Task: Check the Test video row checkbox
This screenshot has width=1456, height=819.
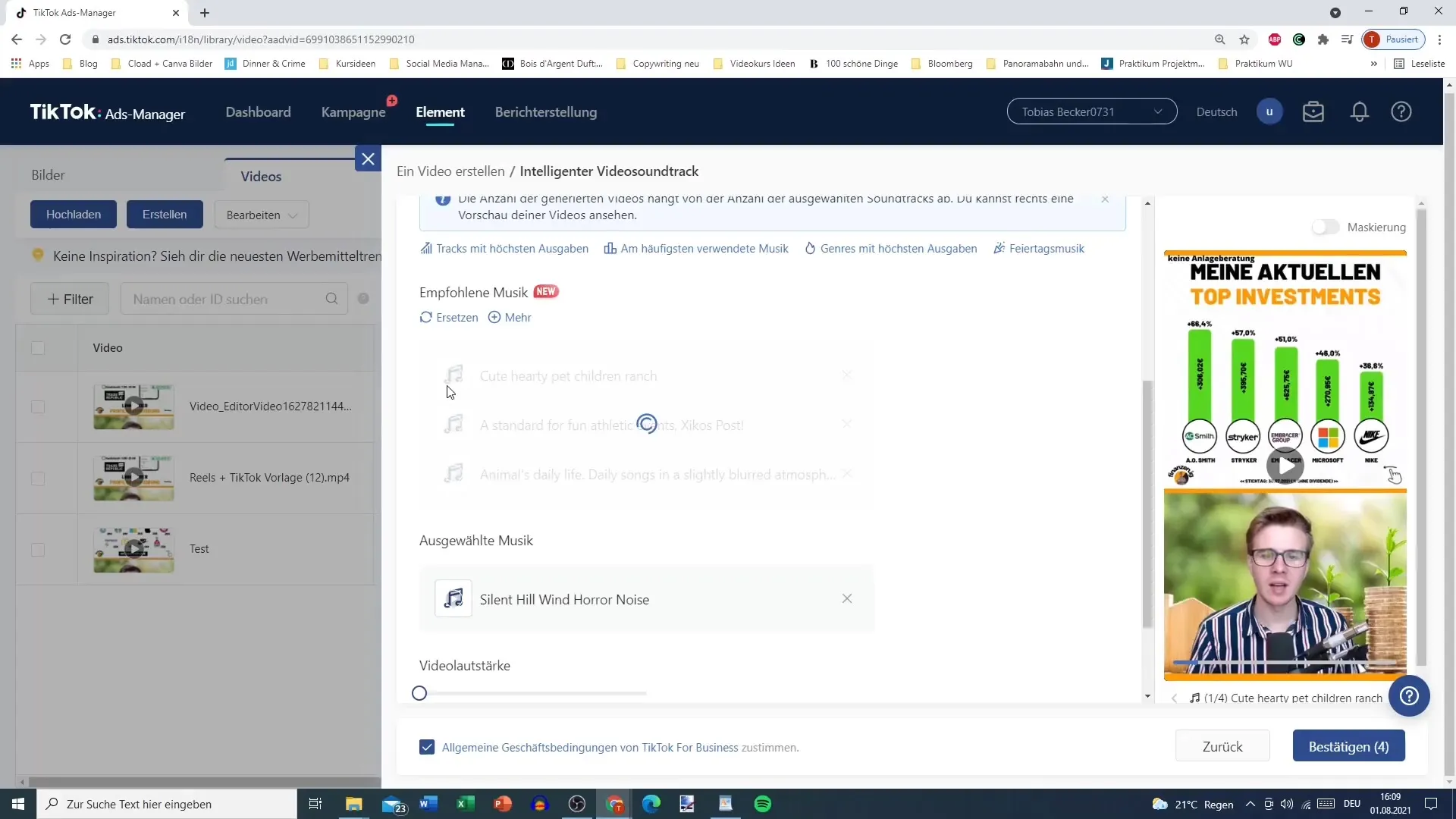Action: [38, 550]
